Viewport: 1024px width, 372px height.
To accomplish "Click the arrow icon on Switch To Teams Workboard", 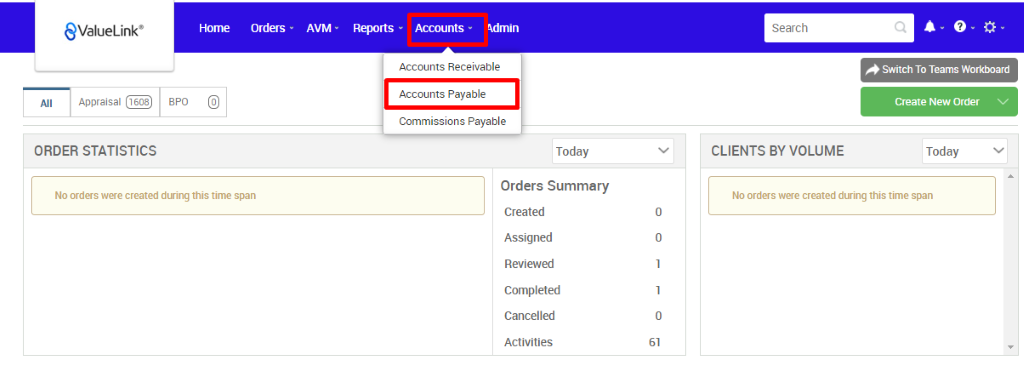I will point(872,70).
